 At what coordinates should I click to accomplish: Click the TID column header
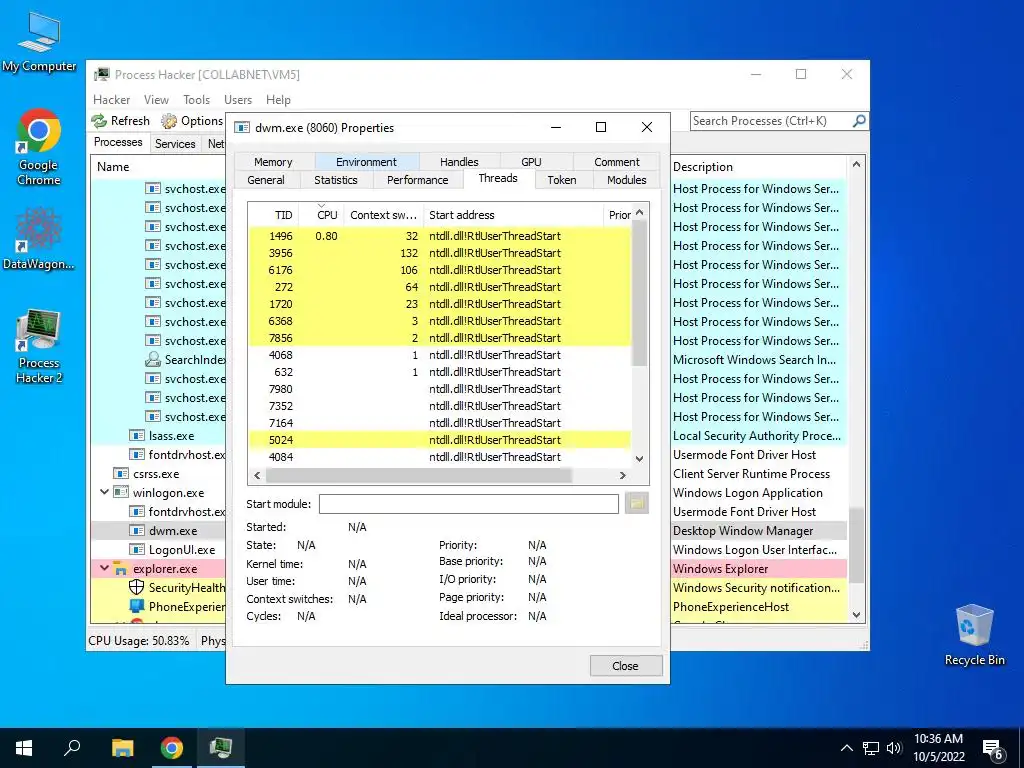(x=276, y=214)
